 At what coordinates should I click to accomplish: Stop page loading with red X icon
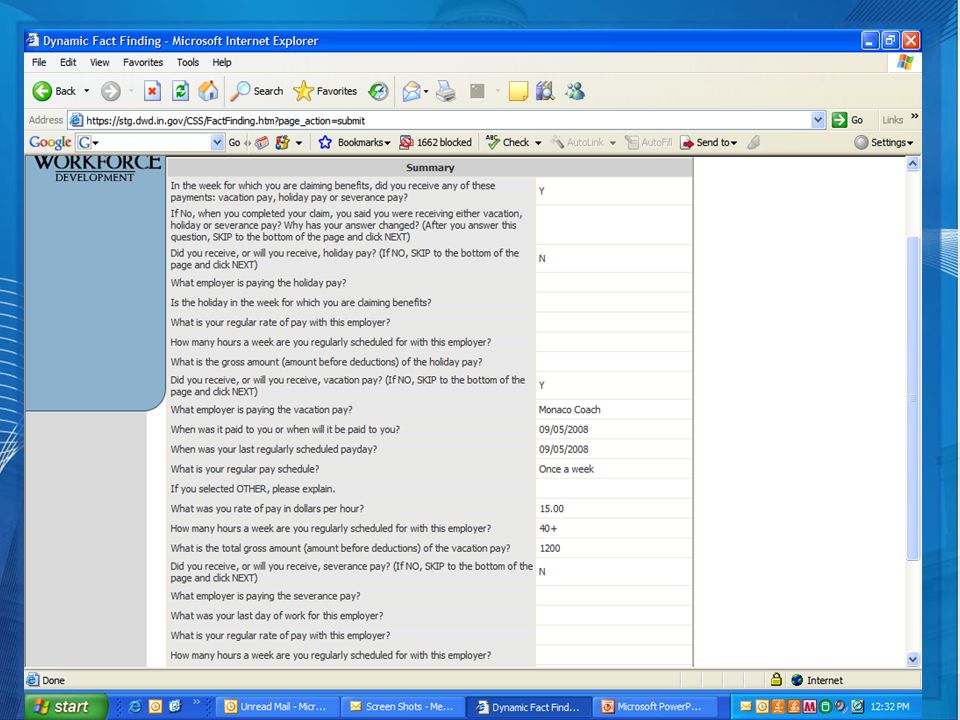point(152,91)
